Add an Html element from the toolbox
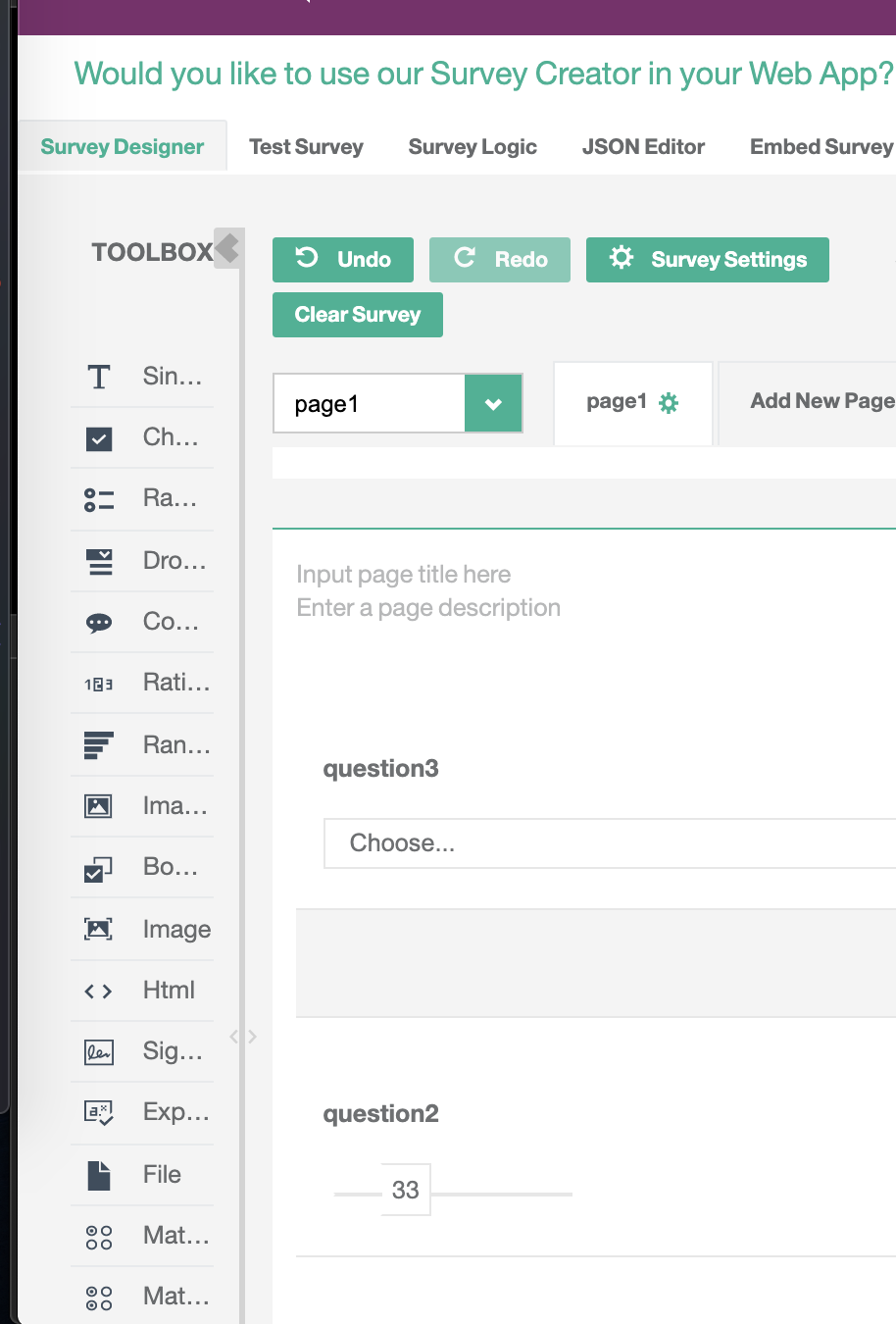Viewport: 896px width, 1324px height. pyautogui.click(x=142, y=990)
